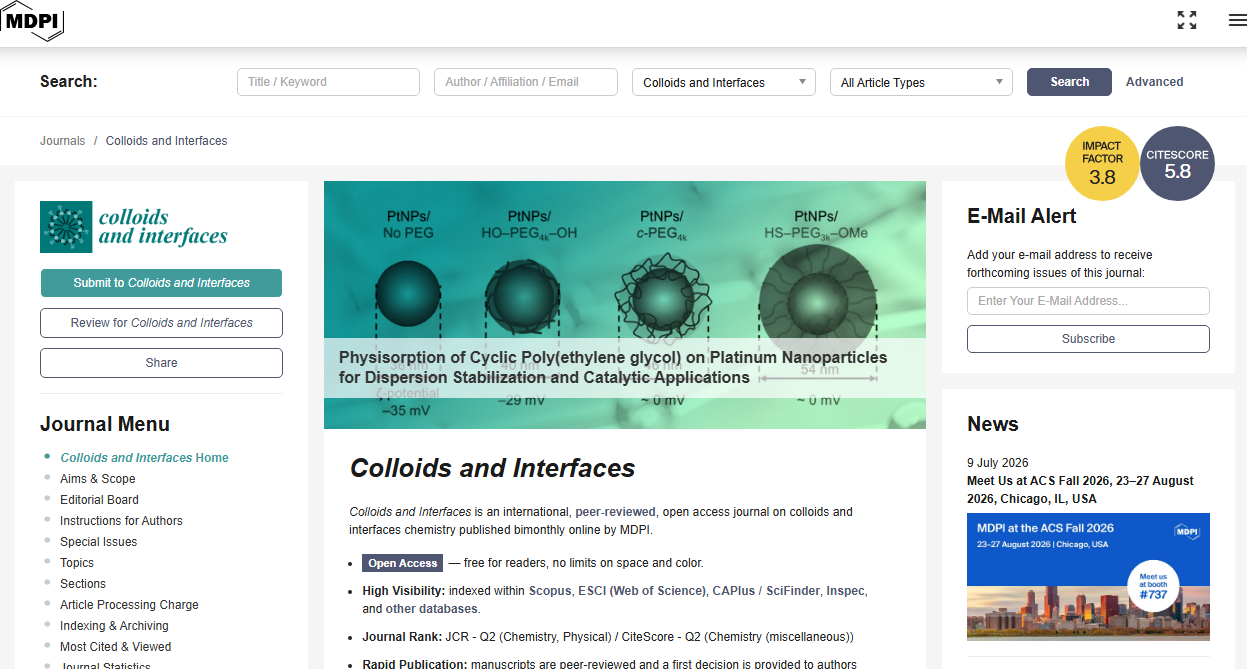
Task: Click the Subscribe button
Action: click(x=1088, y=339)
